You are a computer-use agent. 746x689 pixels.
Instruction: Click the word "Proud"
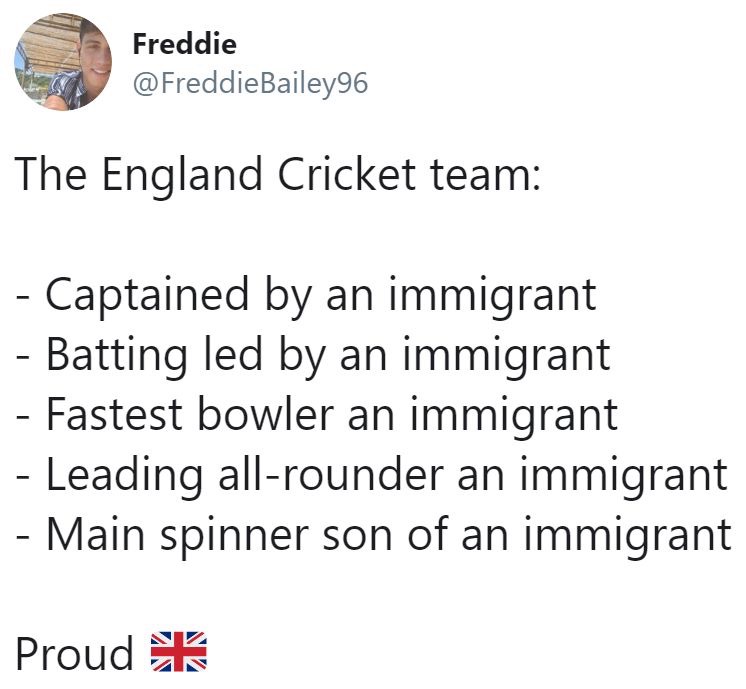(74, 654)
